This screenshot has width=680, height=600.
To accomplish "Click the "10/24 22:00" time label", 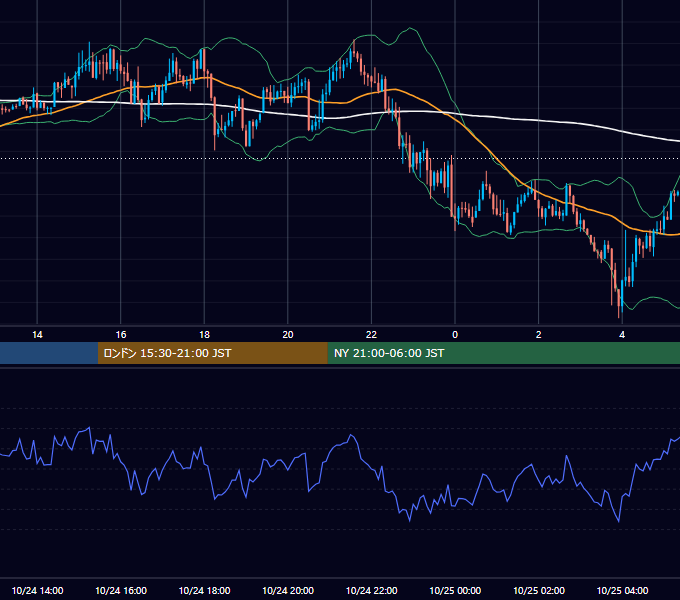I will click(x=371, y=590).
